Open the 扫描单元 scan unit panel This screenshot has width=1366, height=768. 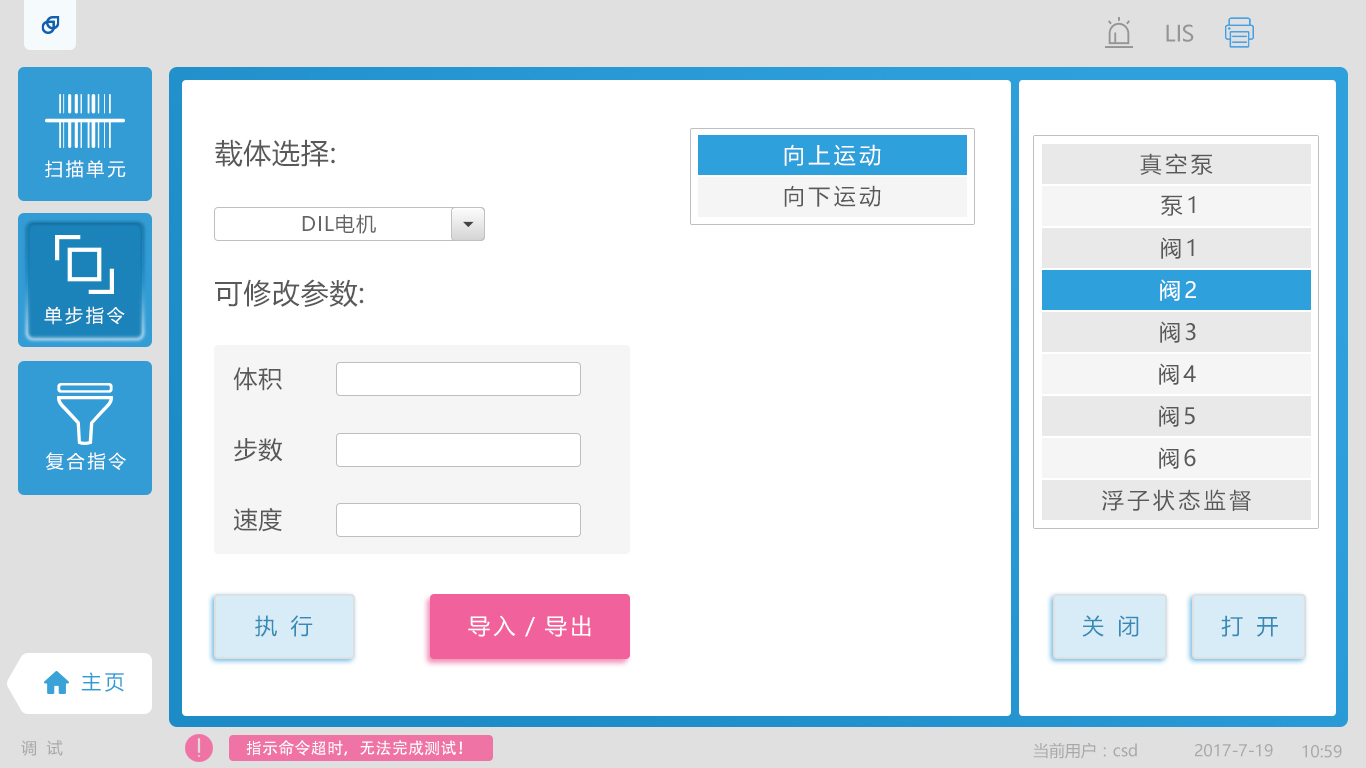coord(85,134)
